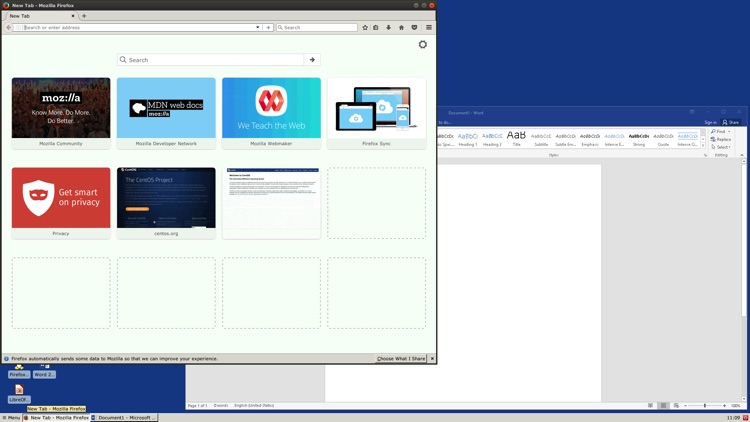750x422 pixels.
Task: Open Mozilla Developer Network tile
Action: [166, 113]
